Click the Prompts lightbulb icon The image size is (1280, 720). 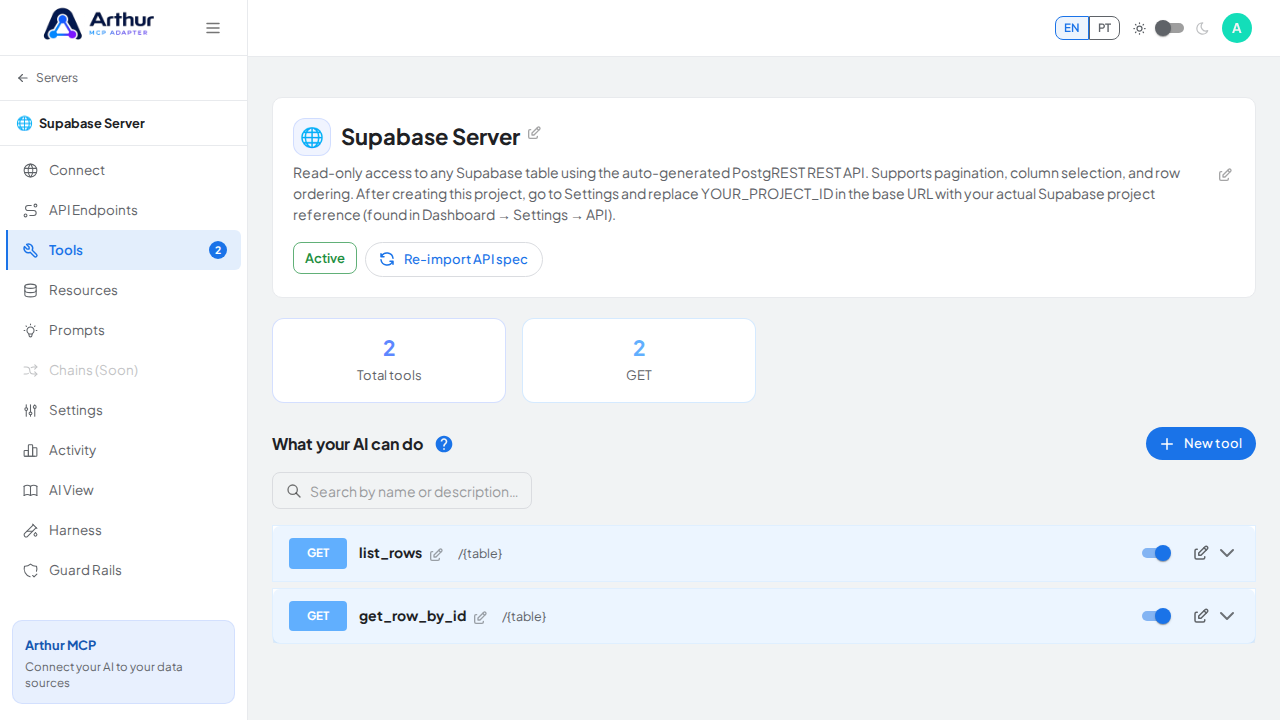click(x=31, y=330)
